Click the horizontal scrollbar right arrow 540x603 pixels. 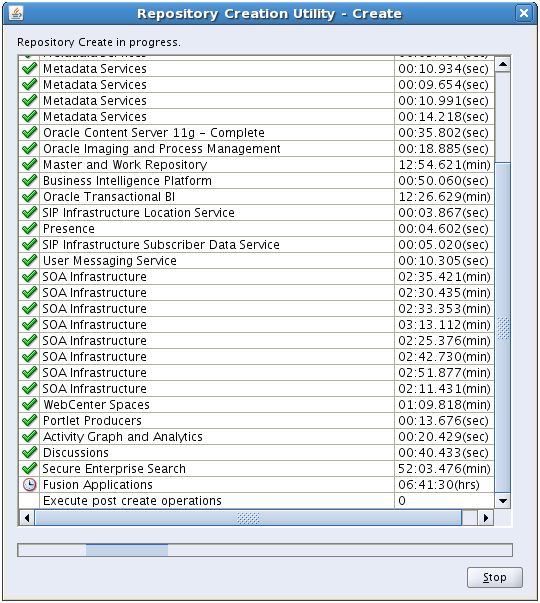point(486,518)
